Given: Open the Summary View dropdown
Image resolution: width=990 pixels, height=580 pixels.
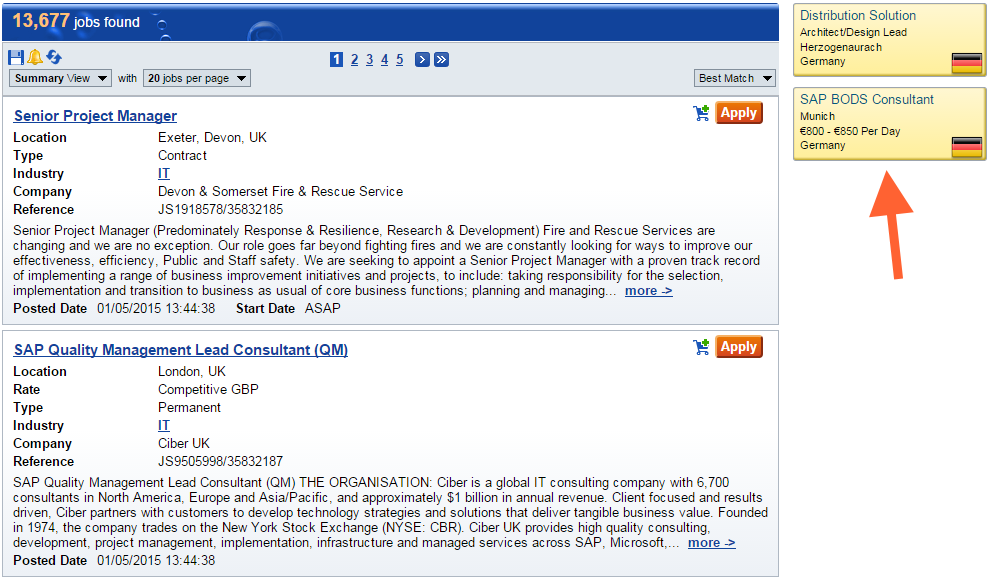Looking at the screenshot, I should 61,78.
